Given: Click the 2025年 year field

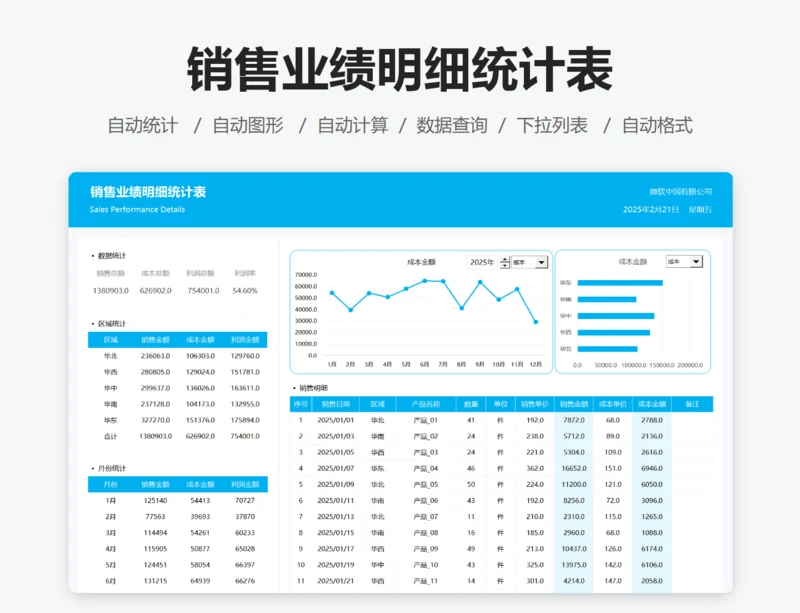Looking at the screenshot, I should point(482,262).
